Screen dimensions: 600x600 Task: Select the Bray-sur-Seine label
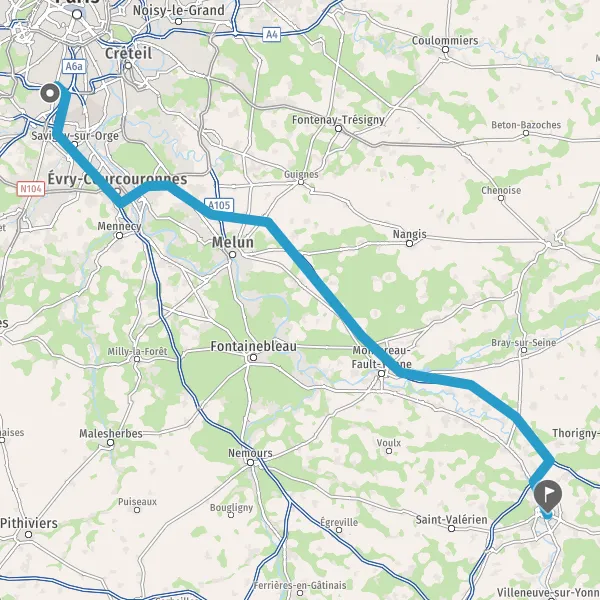523,342
